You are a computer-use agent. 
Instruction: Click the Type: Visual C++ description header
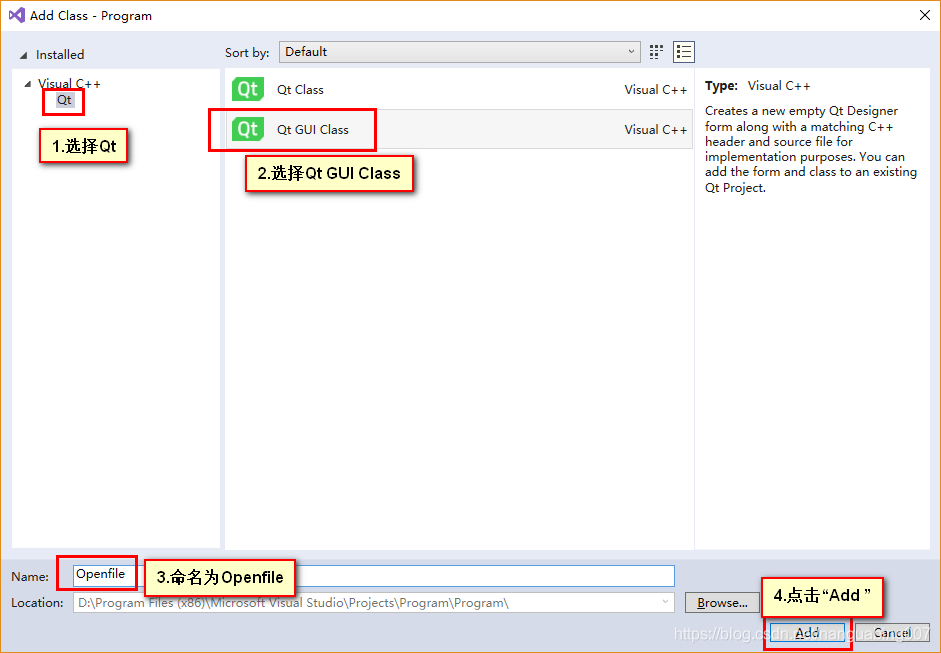(x=757, y=86)
